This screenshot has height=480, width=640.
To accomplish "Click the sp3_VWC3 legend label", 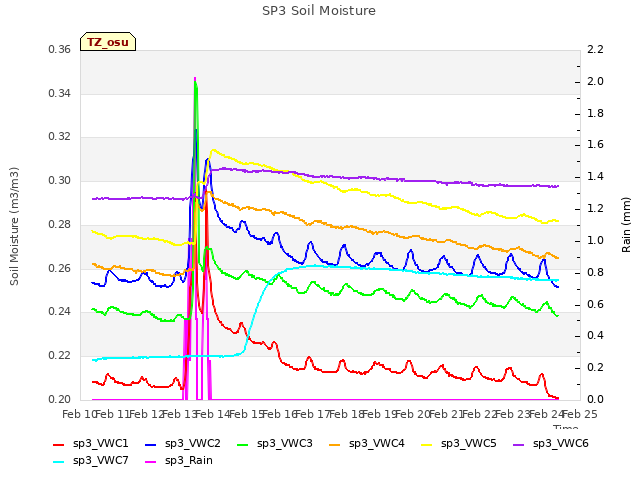I will pos(284,443).
